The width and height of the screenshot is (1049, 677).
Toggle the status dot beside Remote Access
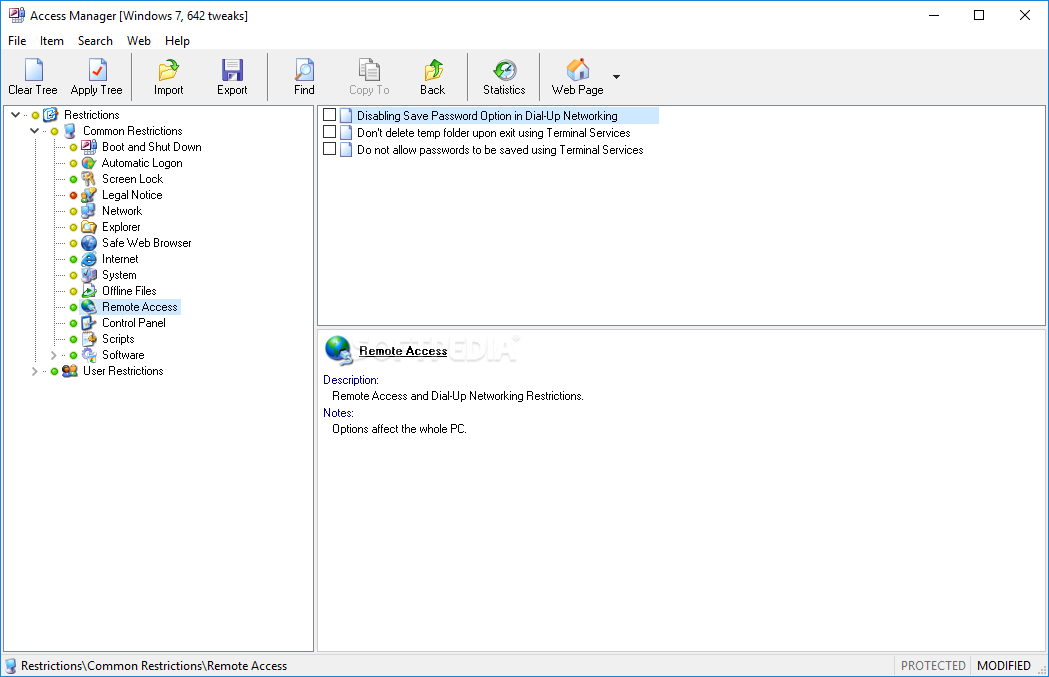tap(74, 307)
